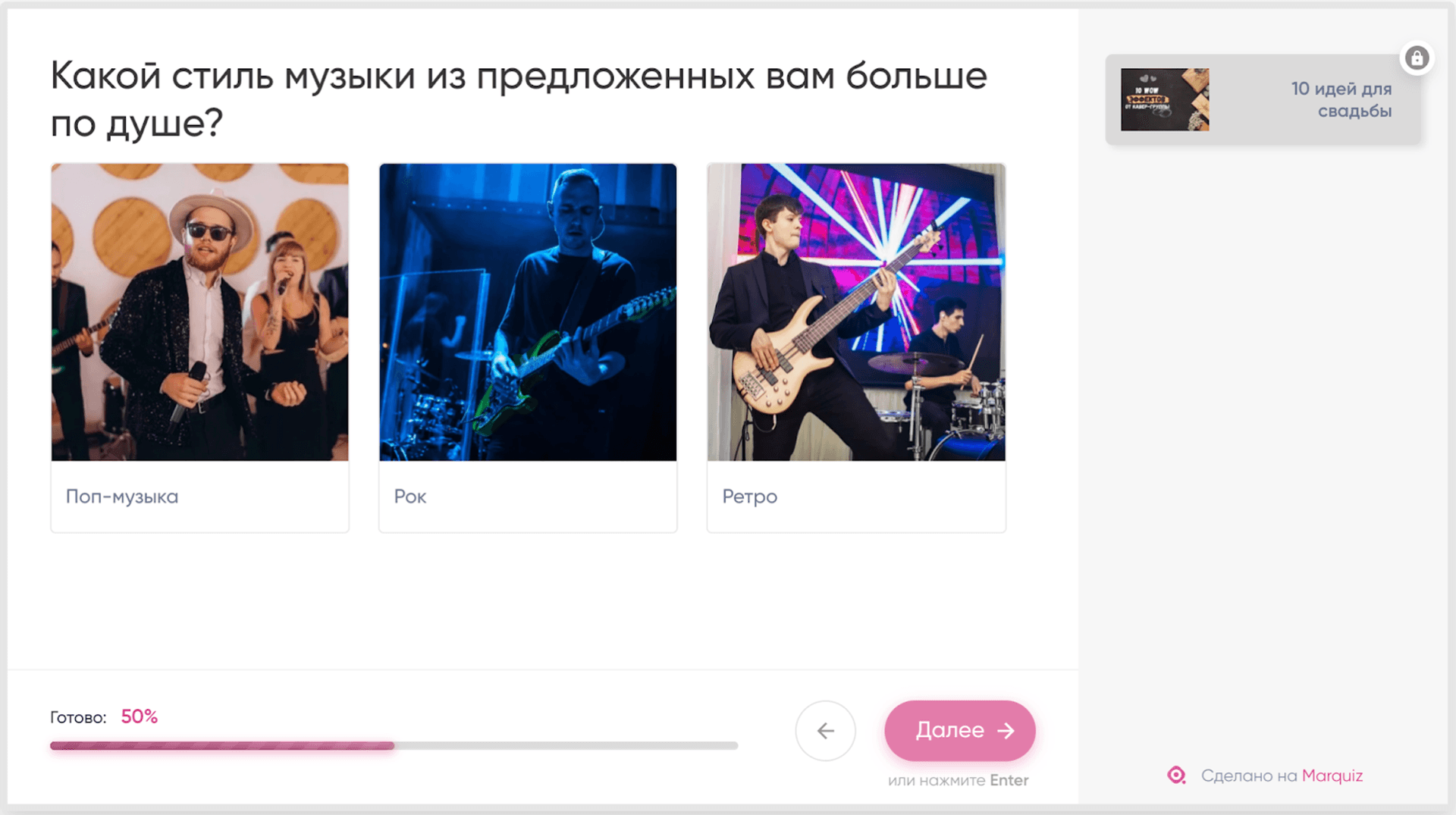Choose the bass player and drummer photo
The height and width of the screenshot is (815, 1456).
pyautogui.click(x=856, y=312)
